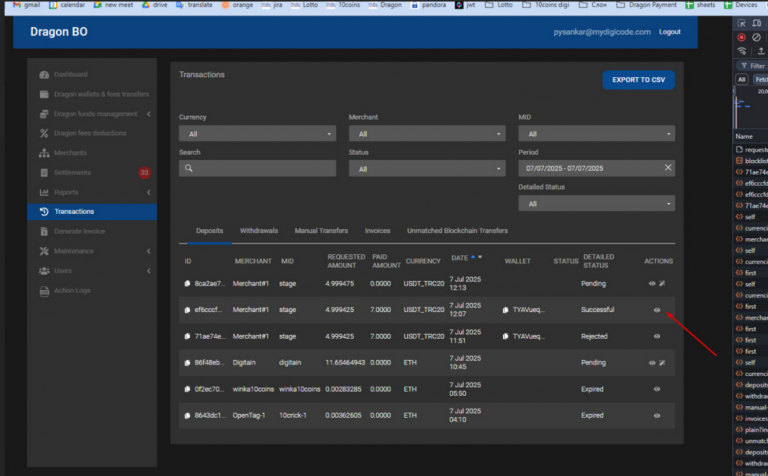This screenshot has height=476, width=768.
Task: View details of winka10coins Expired transaction
Action: pos(657,389)
